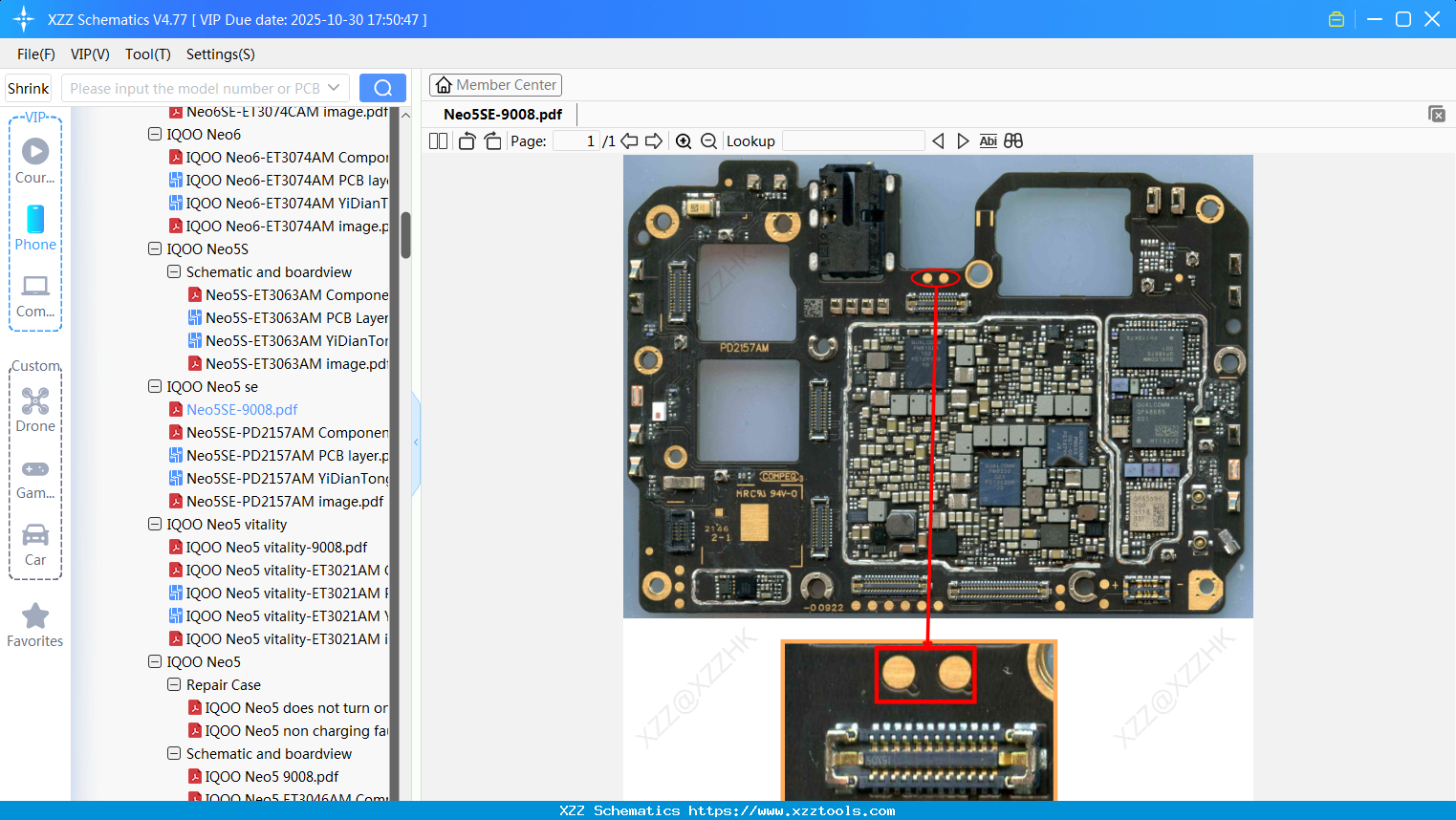Open the Car category
The height and width of the screenshot is (820, 1456).
35,544
